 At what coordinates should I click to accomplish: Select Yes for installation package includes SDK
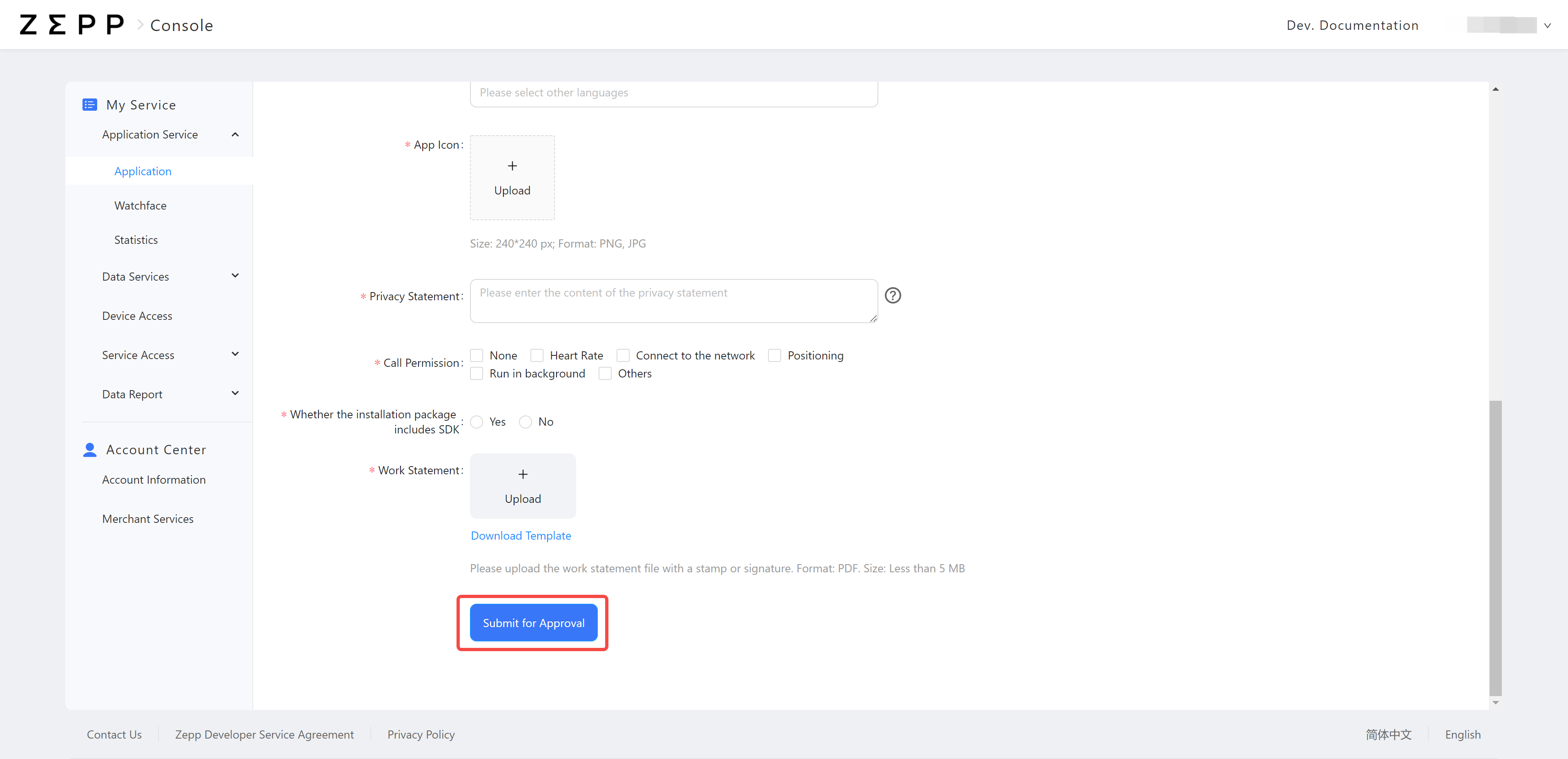pos(477,422)
